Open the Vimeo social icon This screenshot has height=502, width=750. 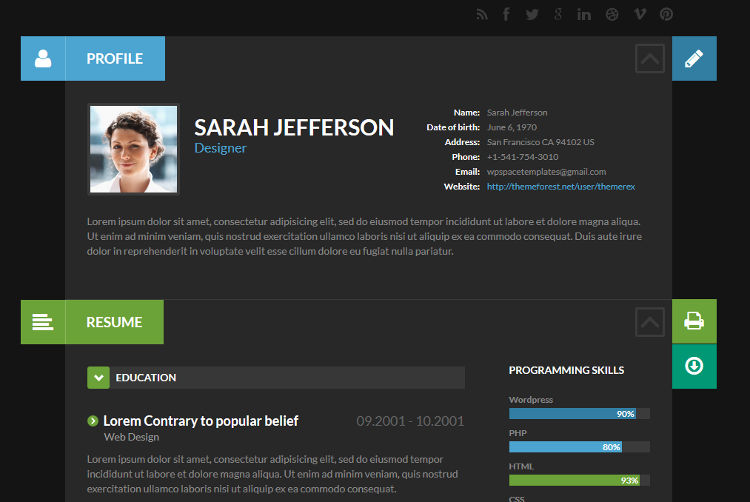pyautogui.click(x=640, y=14)
